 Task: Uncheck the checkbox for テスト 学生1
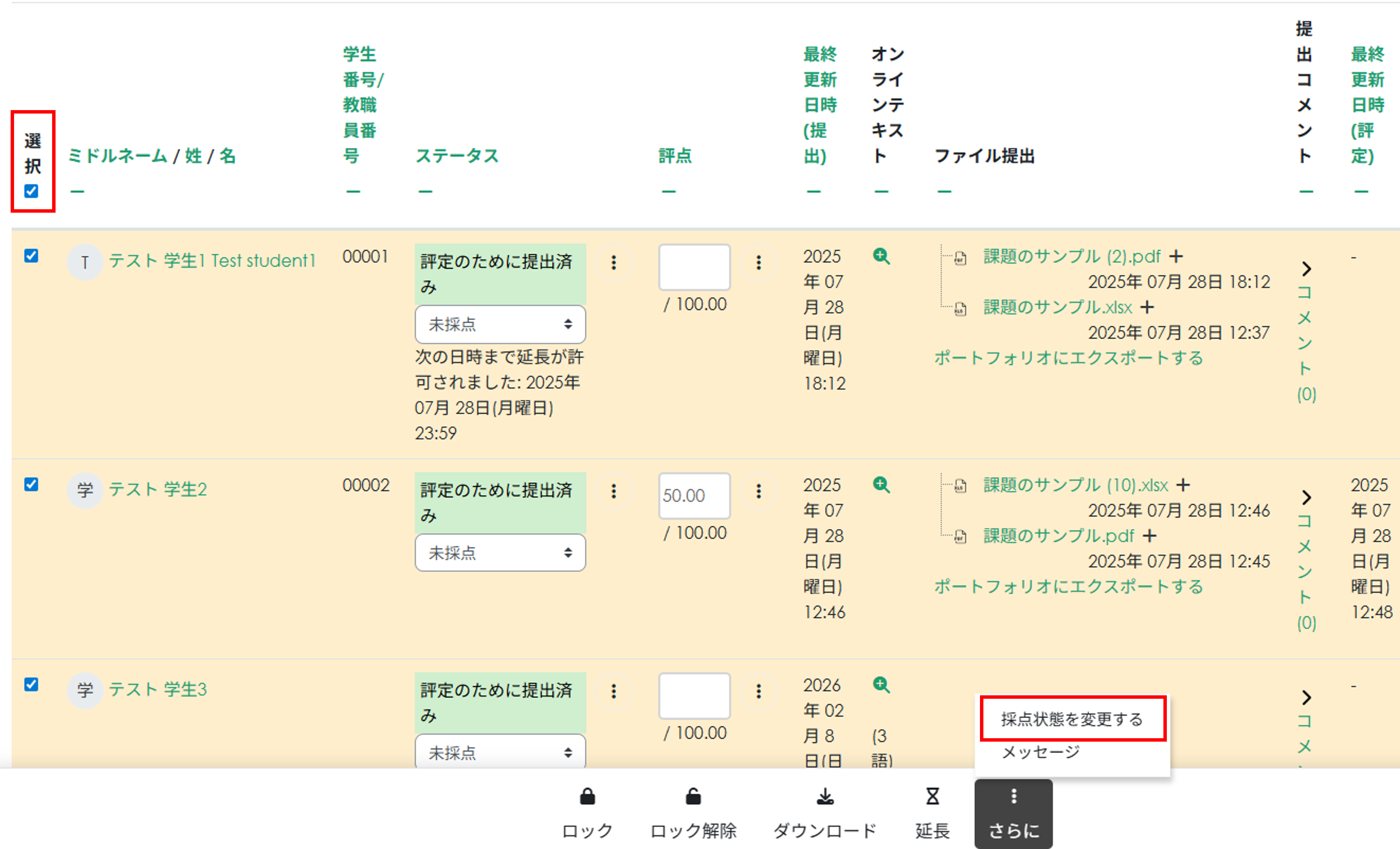(31, 256)
